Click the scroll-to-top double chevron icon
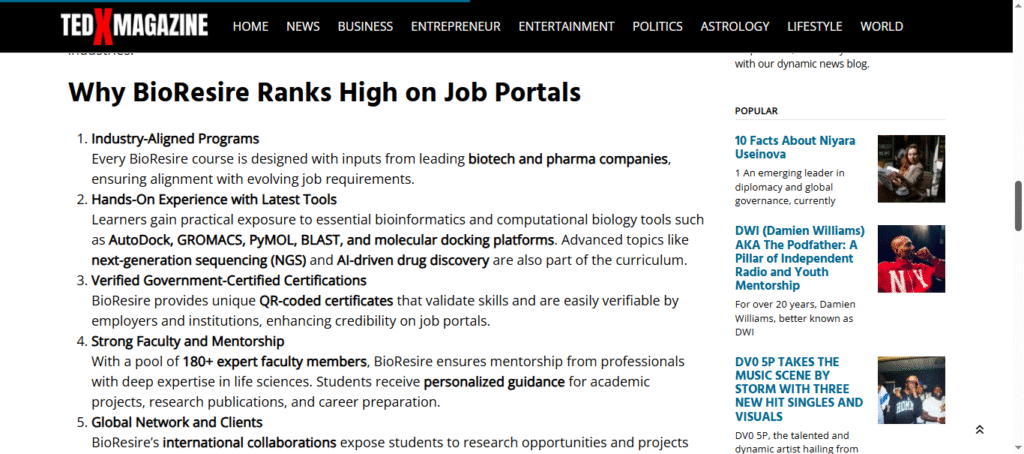 (979, 430)
